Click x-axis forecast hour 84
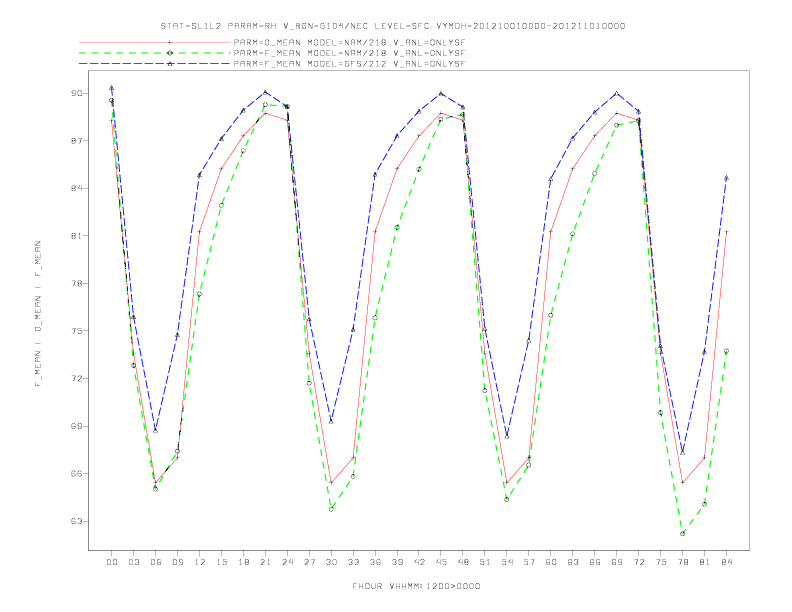The width and height of the screenshot is (792, 612). (726, 562)
